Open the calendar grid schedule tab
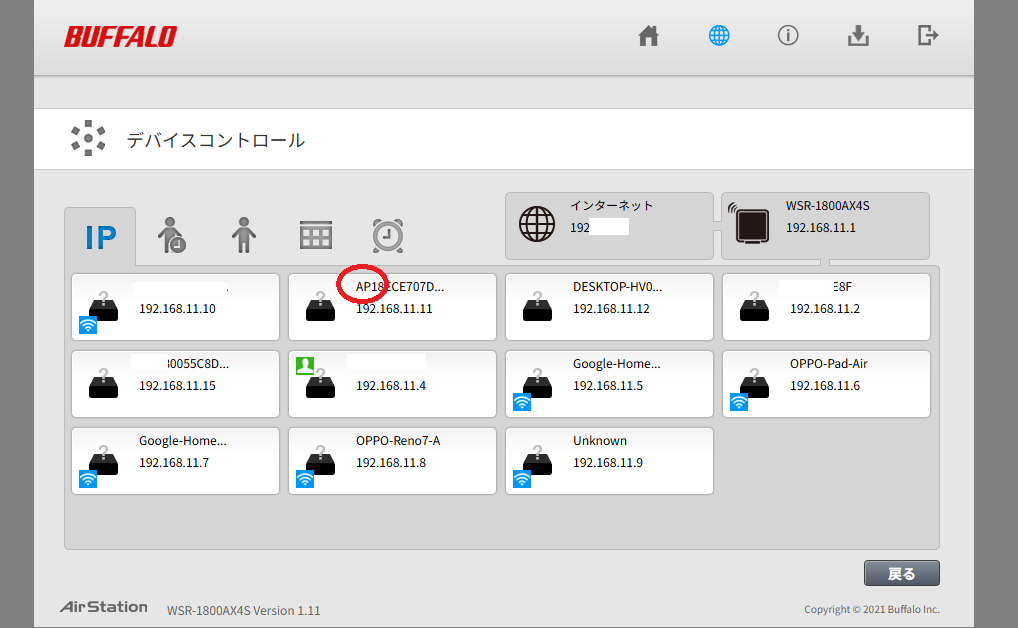Screen dimensions: 1018x628 pos(316,235)
